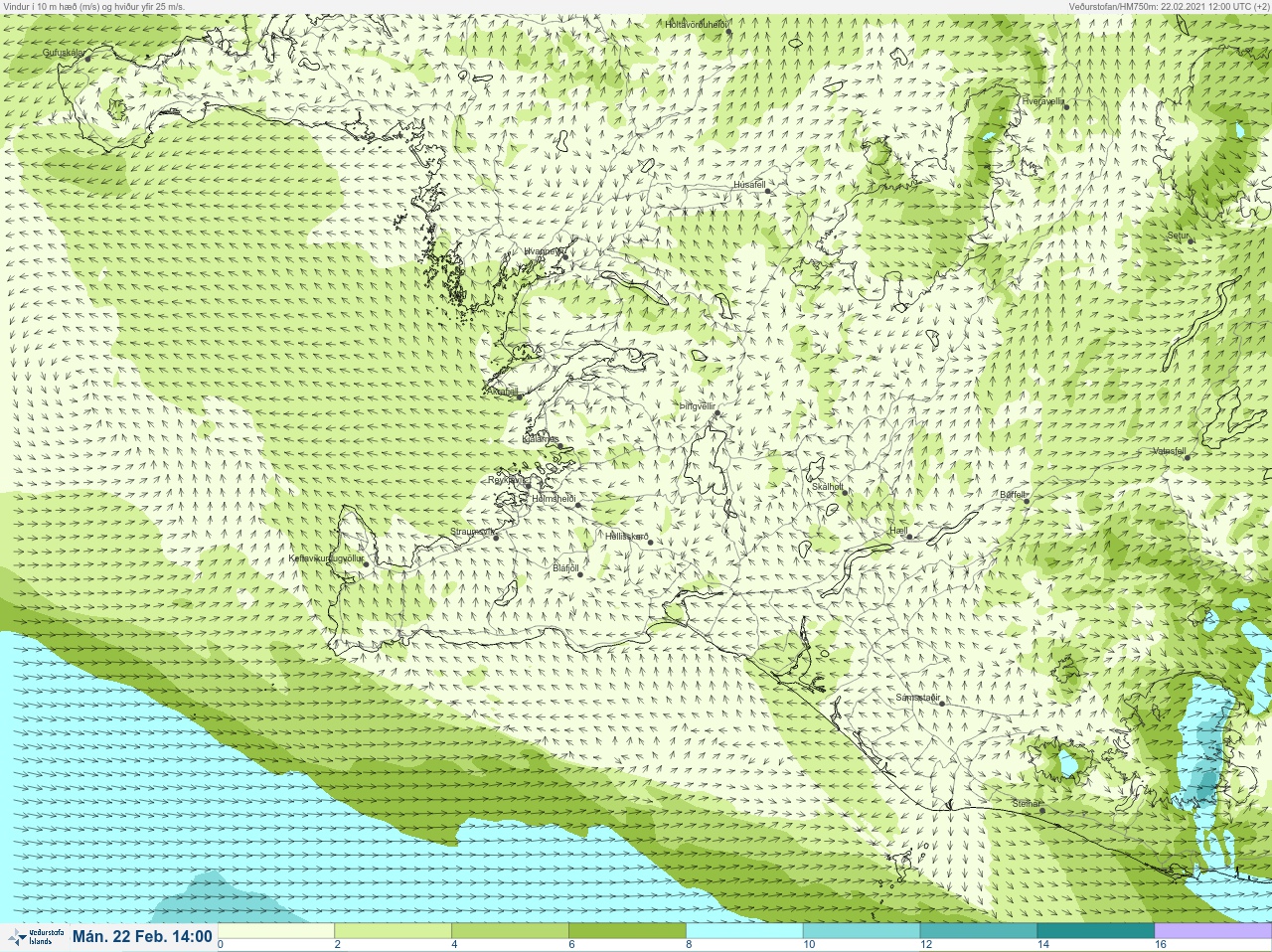Select the 14–16 m/s dark teal legend swatch
The width and height of the screenshot is (1272, 952).
pyautogui.click(x=1096, y=930)
